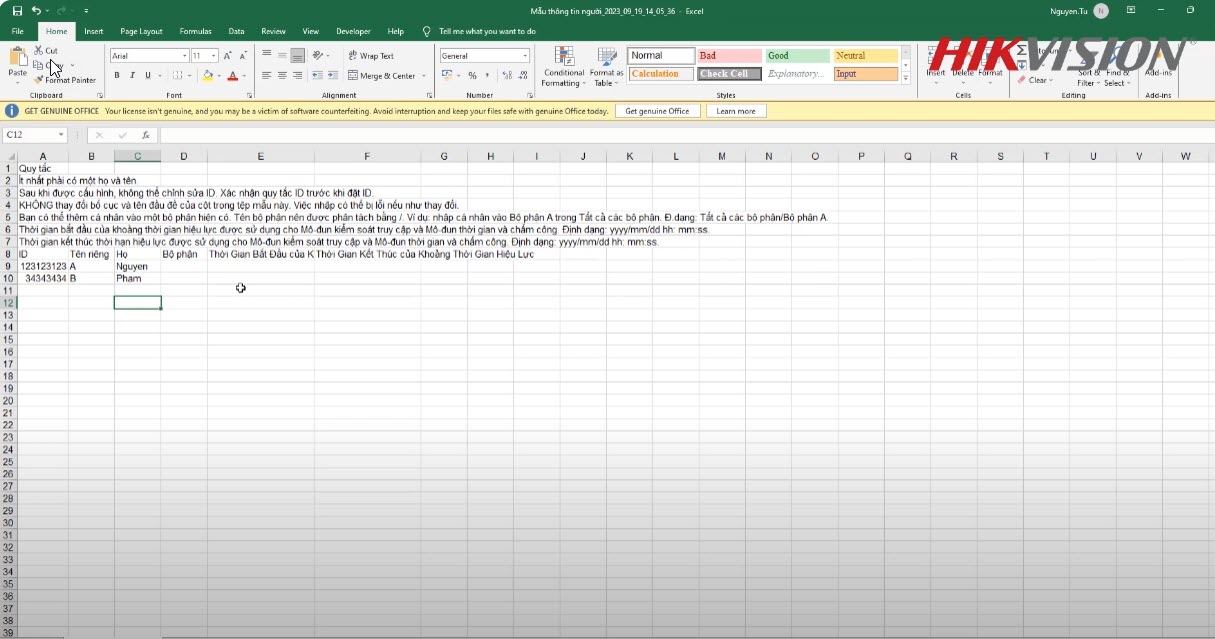Toggle bold formatting

(x=117, y=76)
